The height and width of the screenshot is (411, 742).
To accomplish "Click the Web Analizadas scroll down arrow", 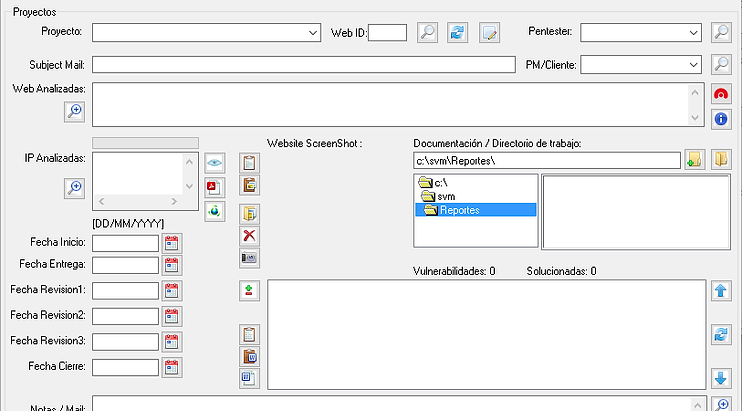I will [695, 117].
